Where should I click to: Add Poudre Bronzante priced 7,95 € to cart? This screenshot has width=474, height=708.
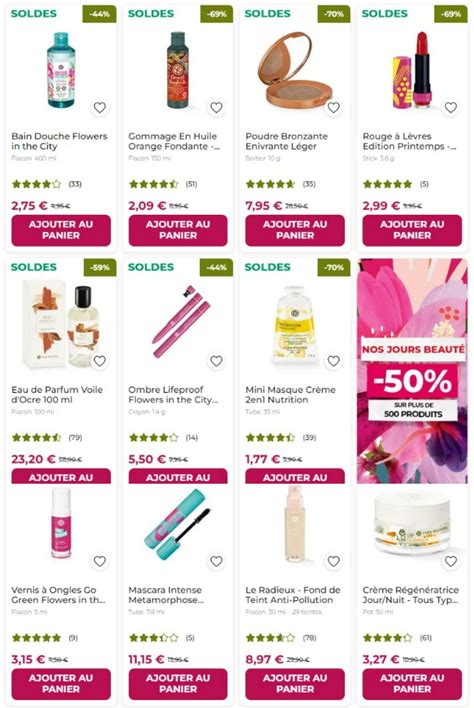click(x=295, y=230)
